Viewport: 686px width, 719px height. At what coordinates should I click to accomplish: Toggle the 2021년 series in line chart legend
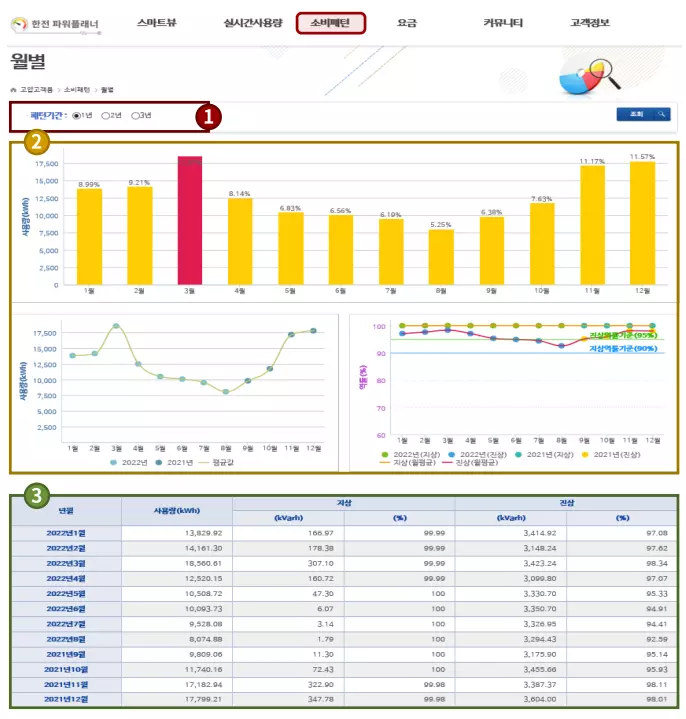[x=174, y=463]
